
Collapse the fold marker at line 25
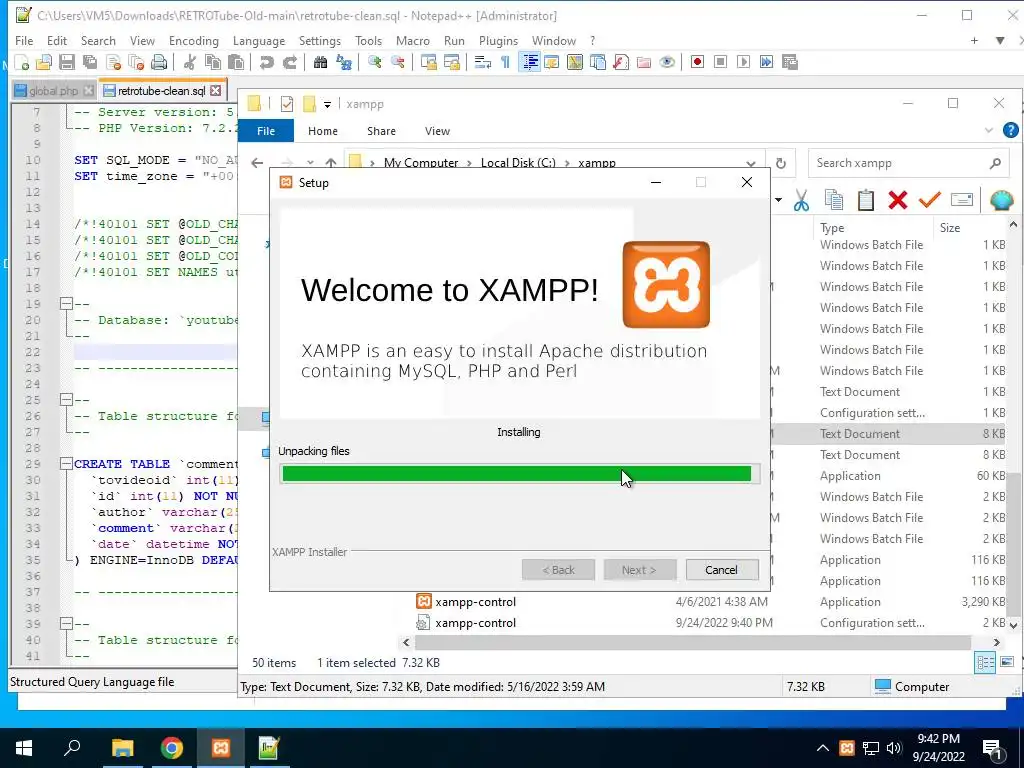click(66, 400)
